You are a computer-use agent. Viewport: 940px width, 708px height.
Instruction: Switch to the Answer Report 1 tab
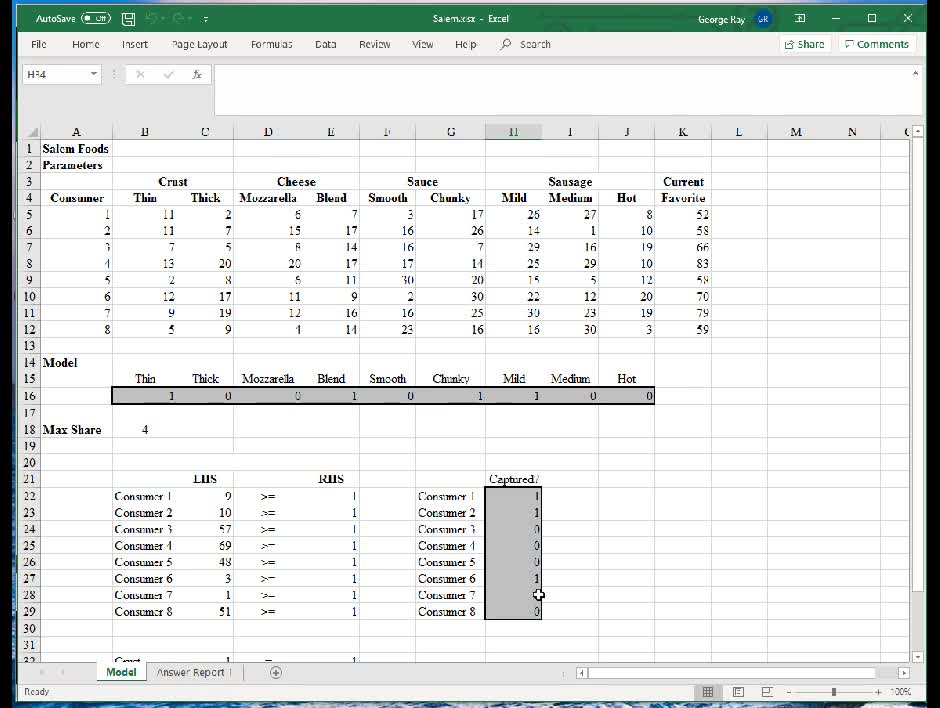(x=194, y=673)
